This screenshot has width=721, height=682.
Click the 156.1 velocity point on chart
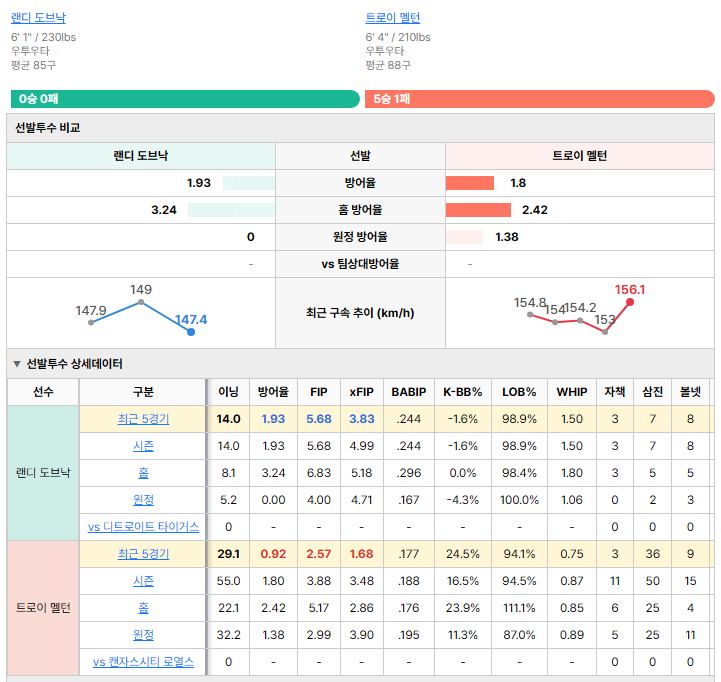[630, 302]
